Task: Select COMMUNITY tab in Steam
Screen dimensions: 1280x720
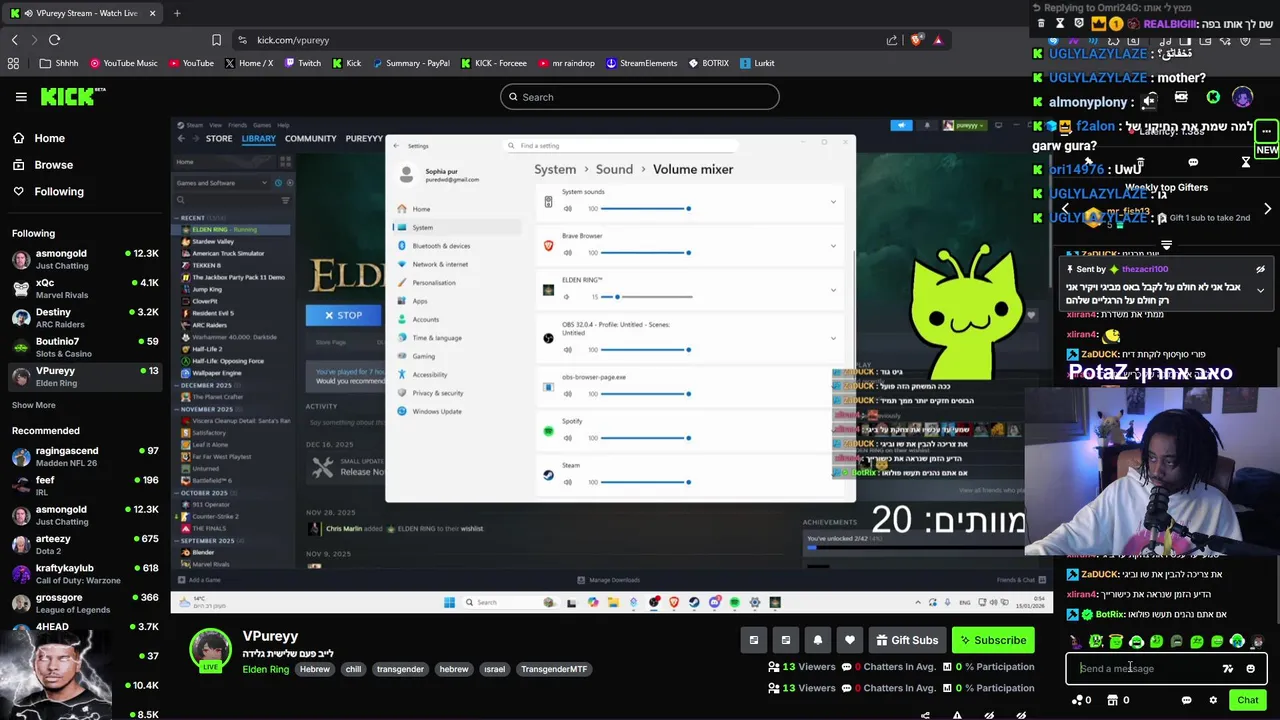Action: point(310,138)
